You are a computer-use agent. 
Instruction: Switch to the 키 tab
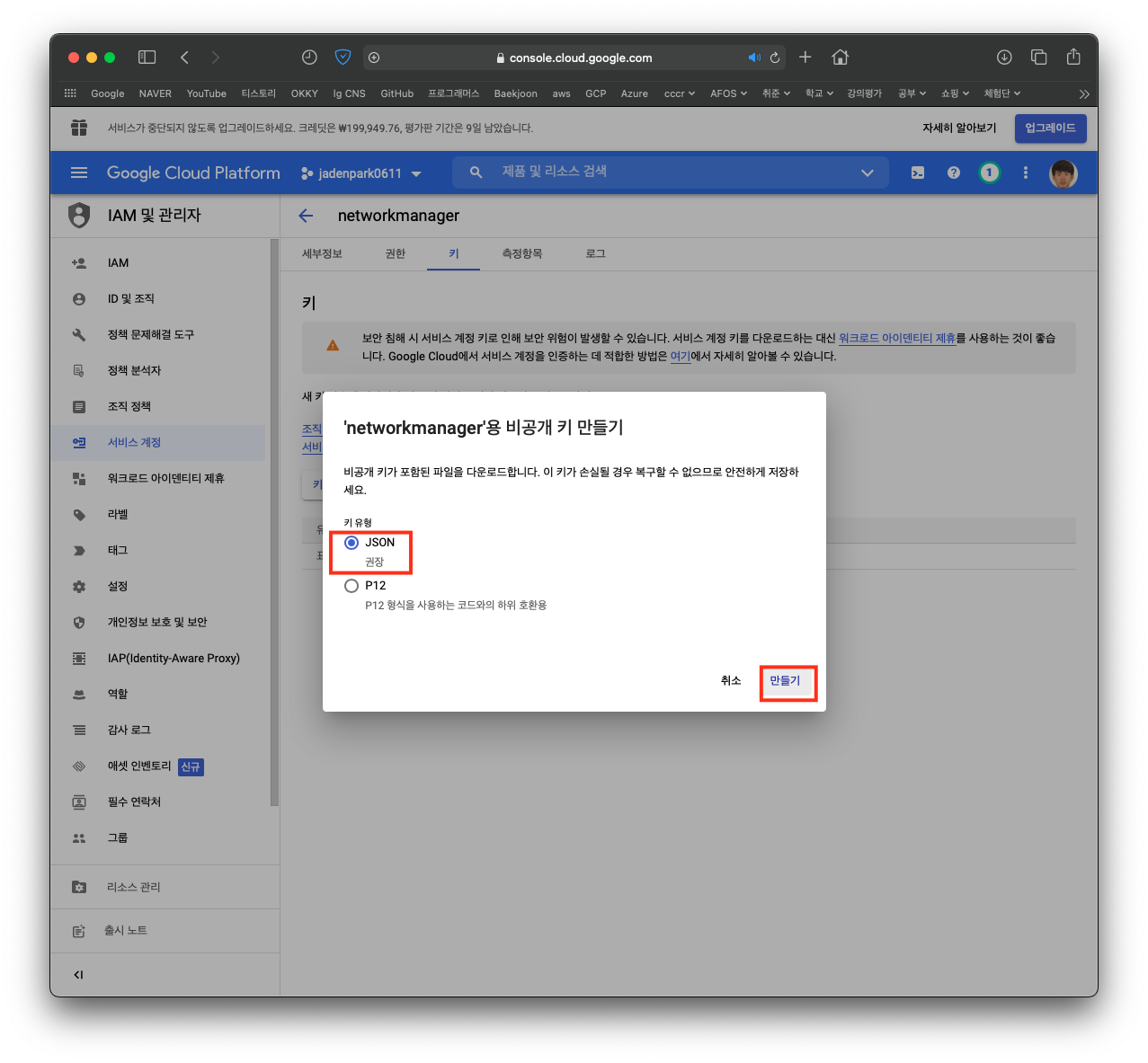pos(454,254)
